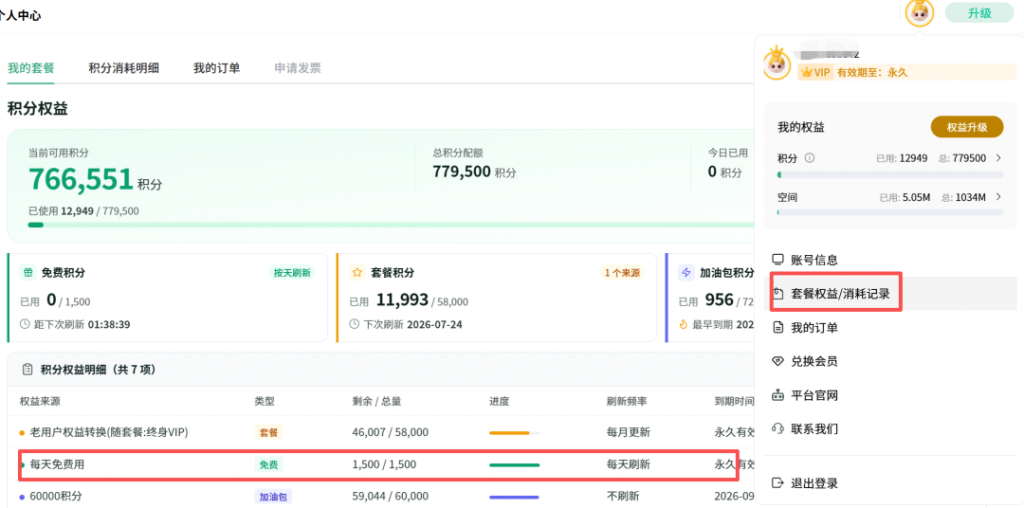
Task: Click the orange progress bar in 老用户权益转换 row
Action: [x=515, y=432]
